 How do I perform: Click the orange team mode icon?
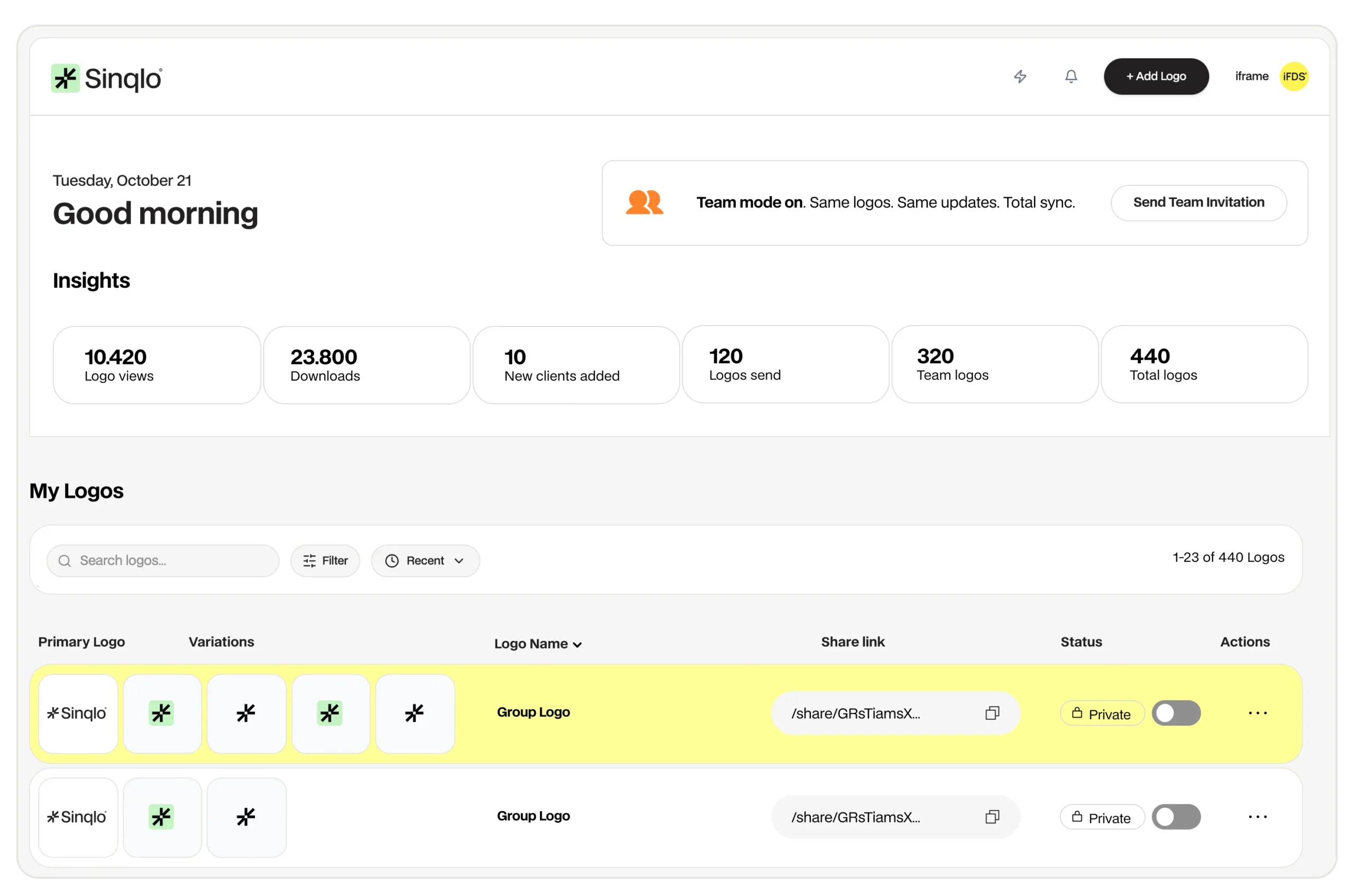click(644, 202)
